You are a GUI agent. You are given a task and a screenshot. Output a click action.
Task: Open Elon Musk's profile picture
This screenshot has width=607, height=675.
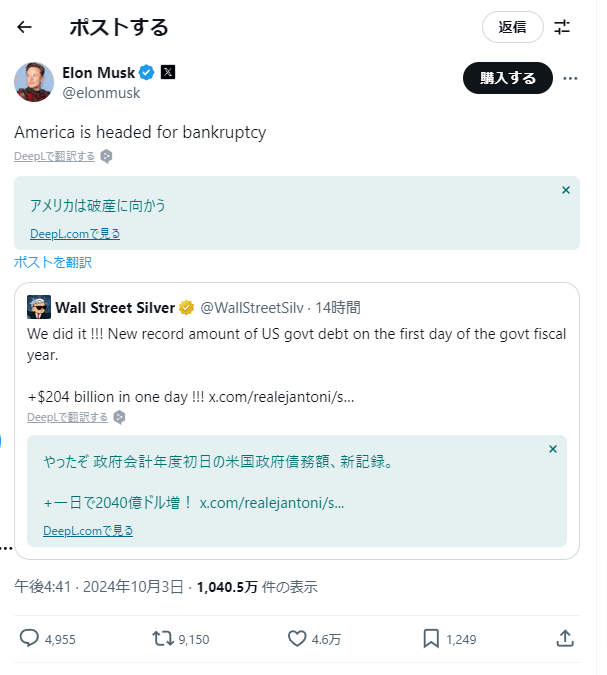click(34, 81)
